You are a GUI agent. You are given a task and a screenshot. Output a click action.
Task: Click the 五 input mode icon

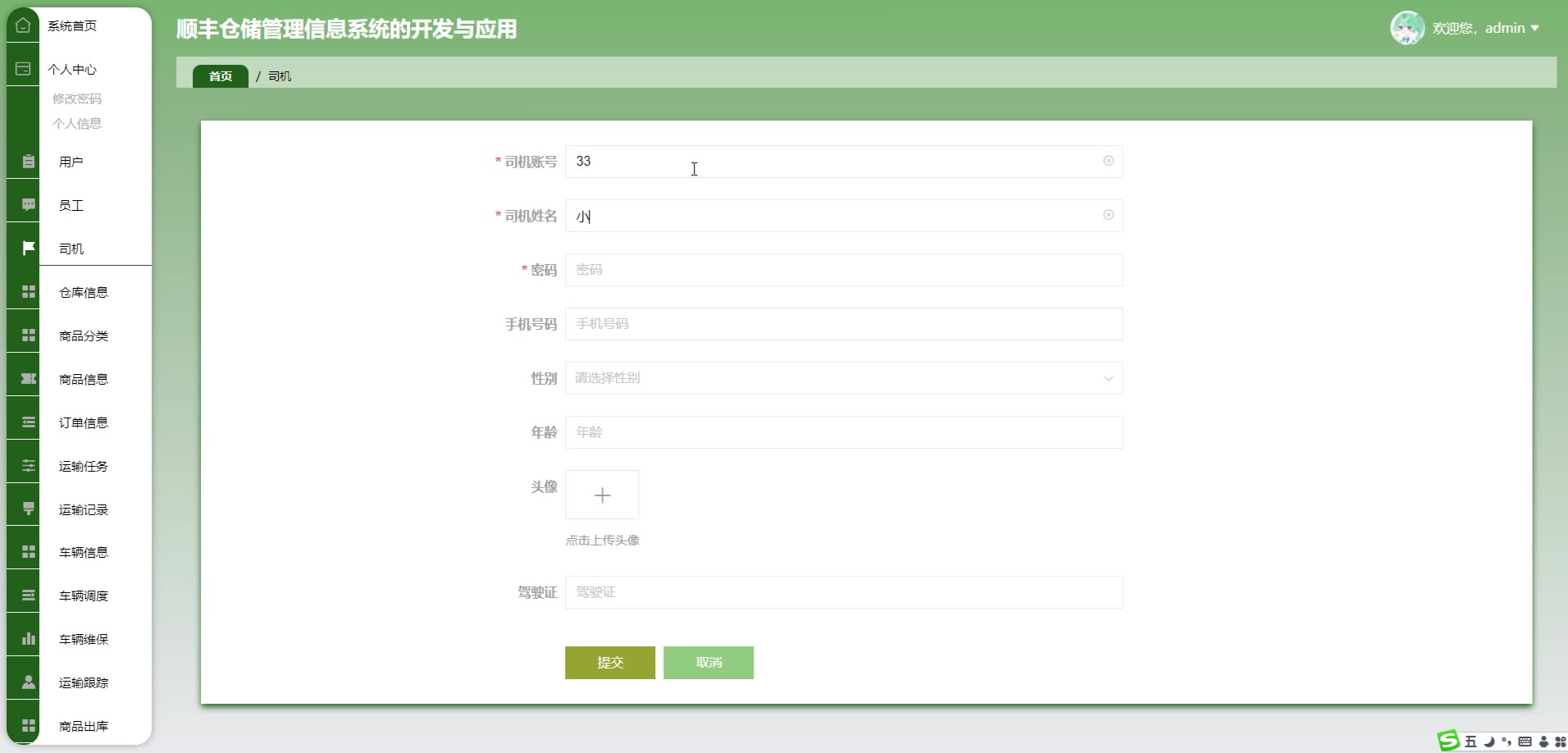tap(1471, 742)
